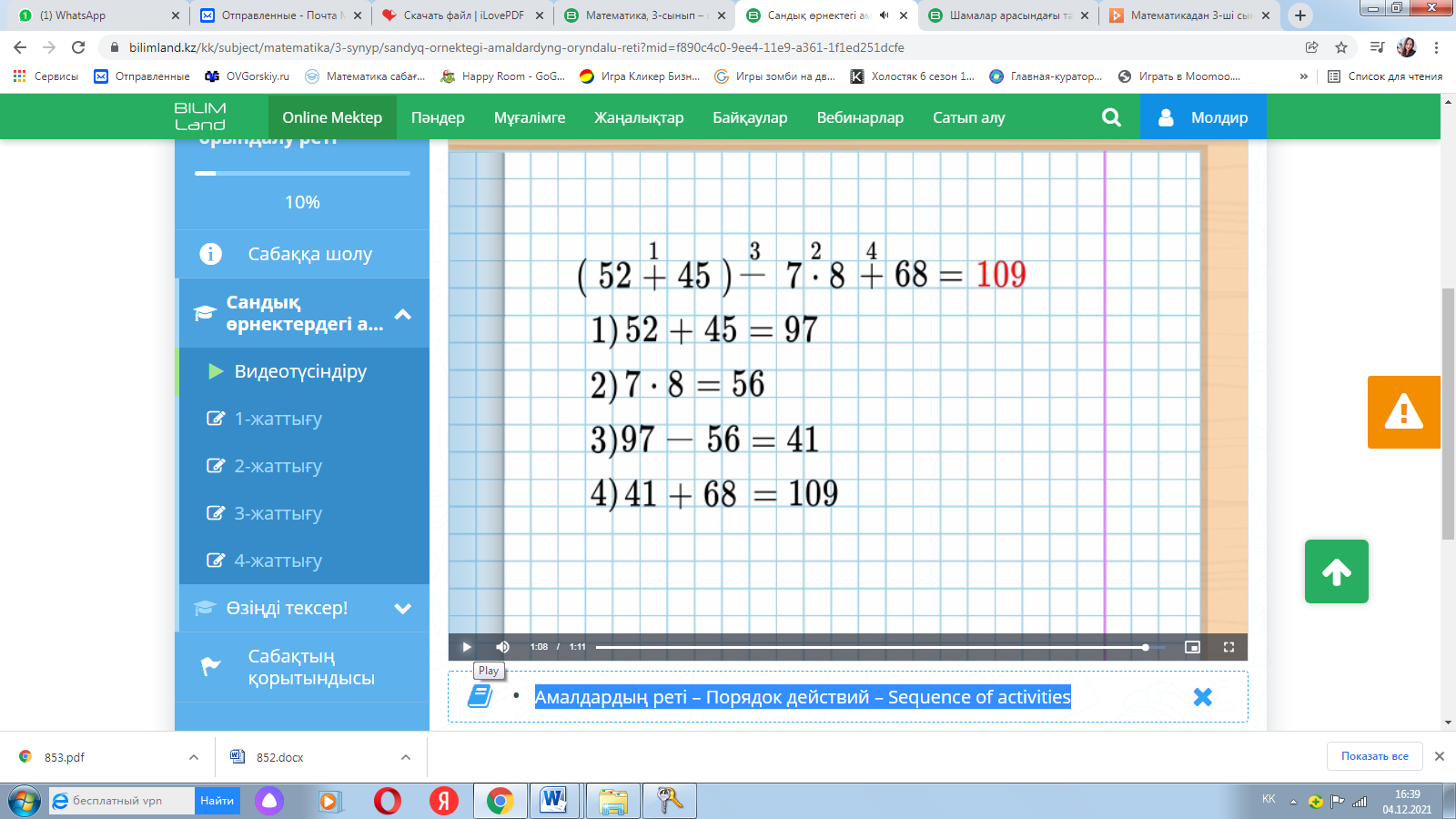Image resolution: width=1456 pixels, height=819 pixels.
Task: Open Yandex browser from taskbar
Action: pos(444,801)
